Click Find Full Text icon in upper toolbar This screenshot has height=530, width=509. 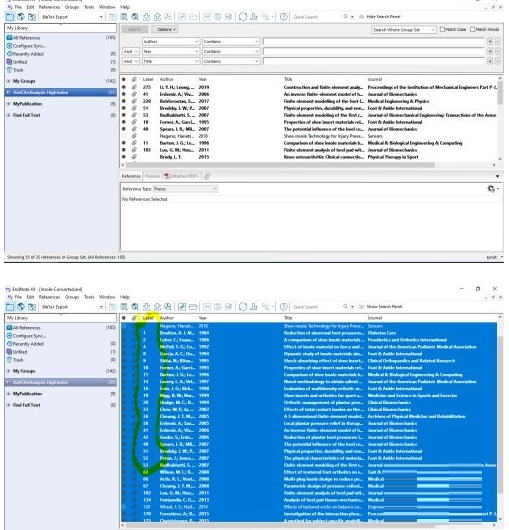pos(168,17)
